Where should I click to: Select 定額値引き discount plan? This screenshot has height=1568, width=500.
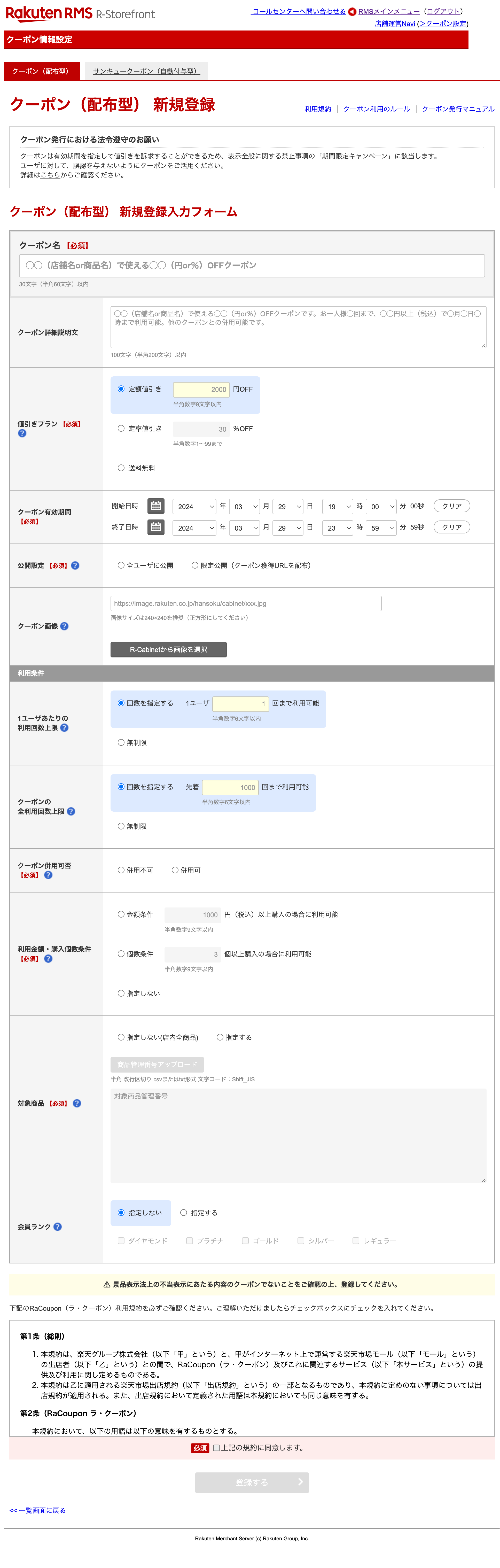(121, 389)
